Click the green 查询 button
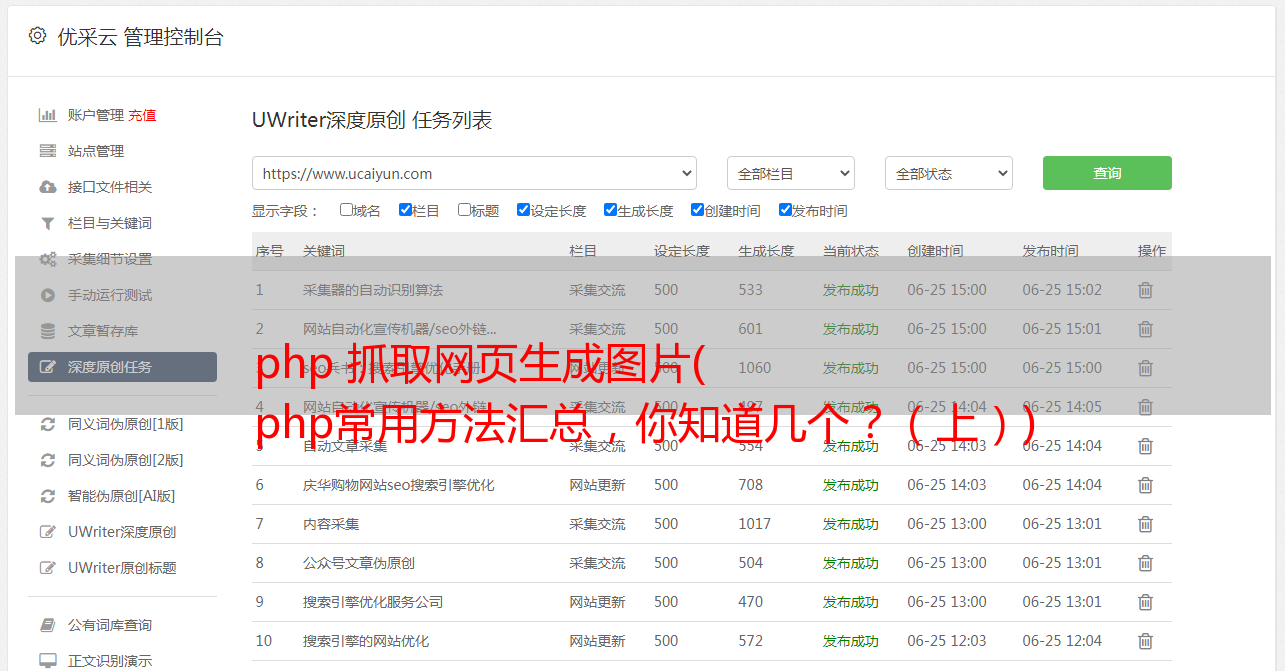The image size is (1285, 671). click(x=1106, y=173)
